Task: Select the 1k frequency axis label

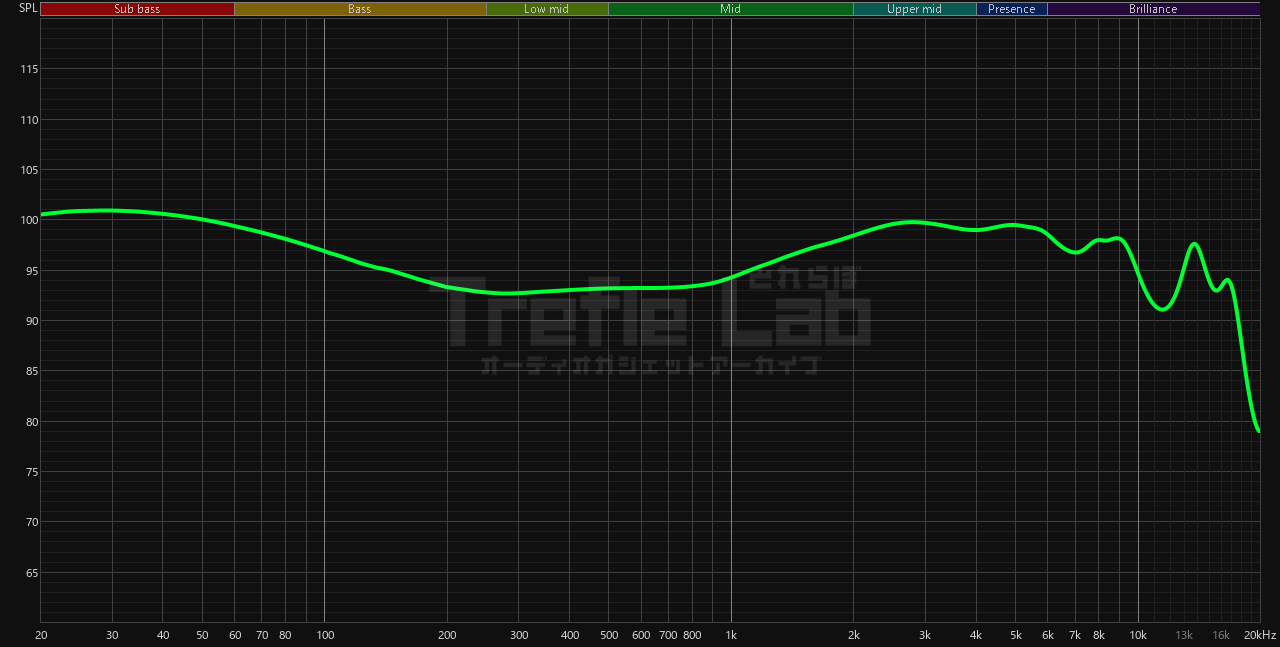Action: pyautogui.click(x=731, y=635)
